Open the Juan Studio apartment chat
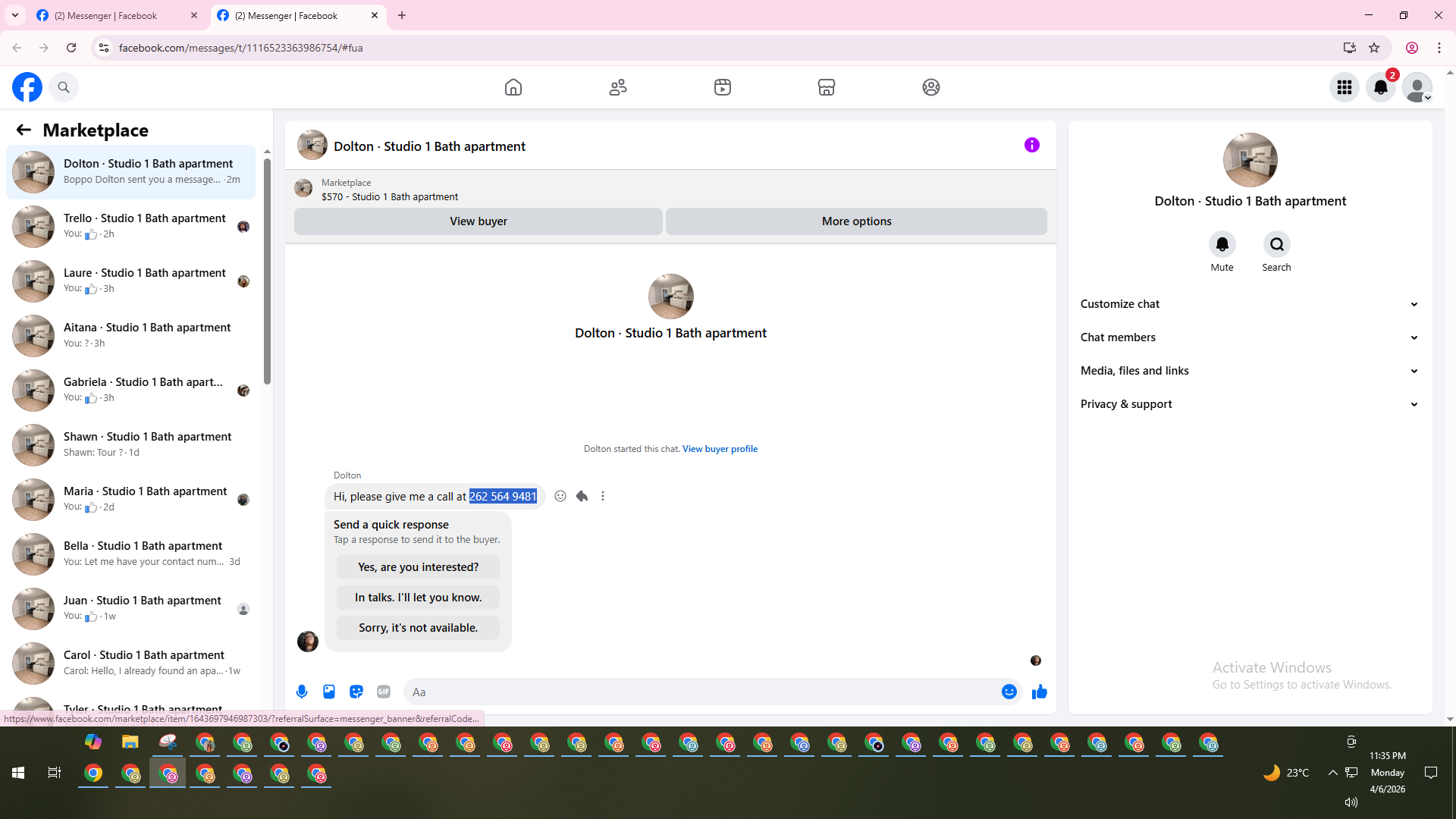The width and height of the screenshot is (1456, 819). 131,608
